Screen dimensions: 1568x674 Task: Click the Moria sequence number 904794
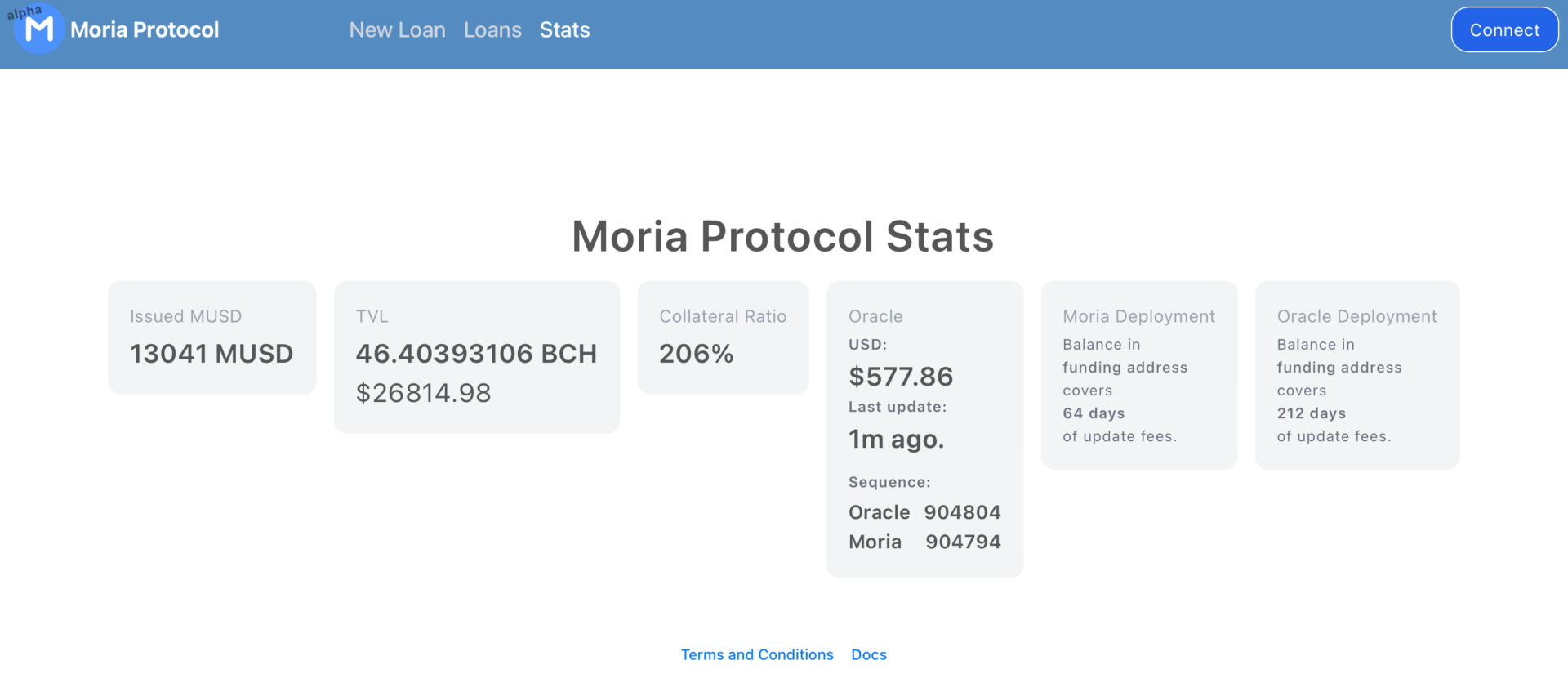pos(963,542)
